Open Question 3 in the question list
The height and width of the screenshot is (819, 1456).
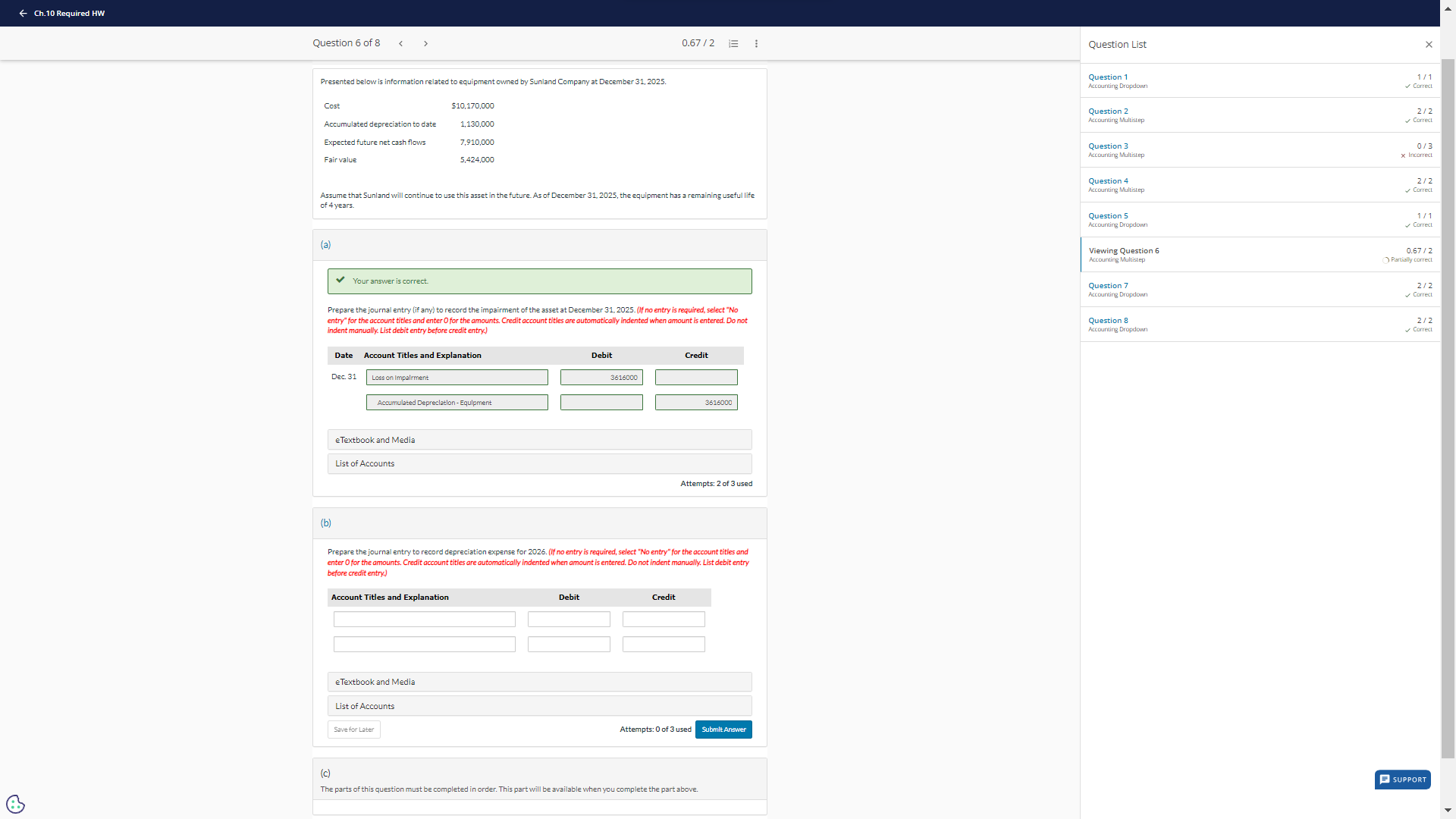tap(1108, 146)
